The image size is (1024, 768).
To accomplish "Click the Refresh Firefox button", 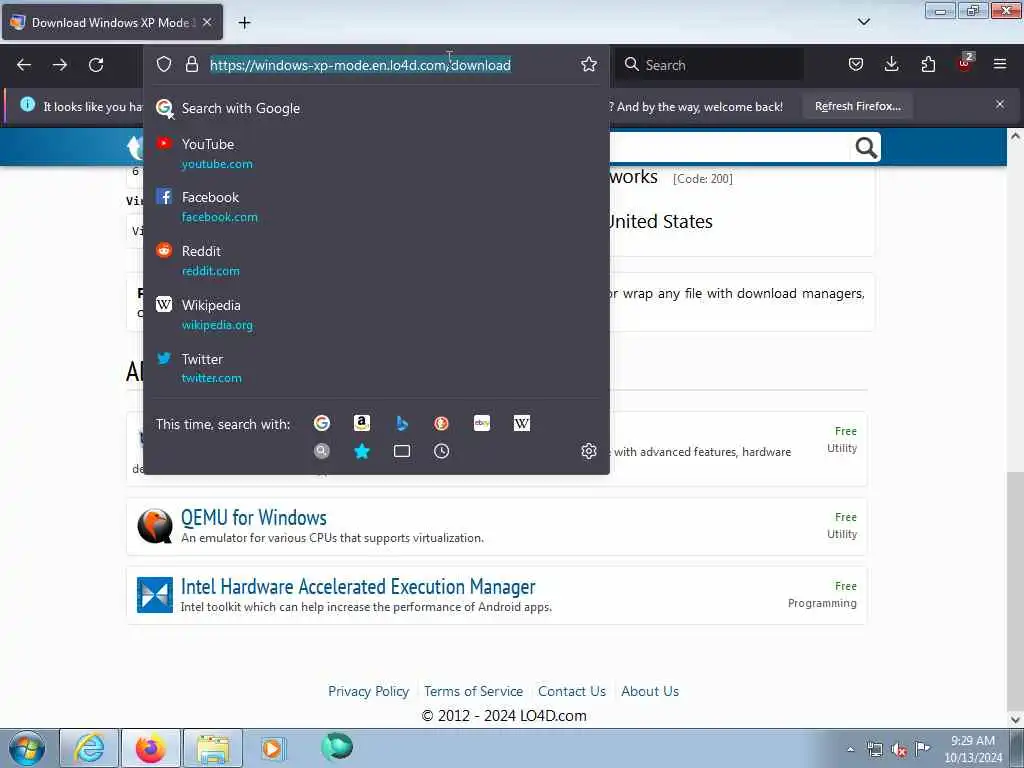I will [x=857, y=106].
